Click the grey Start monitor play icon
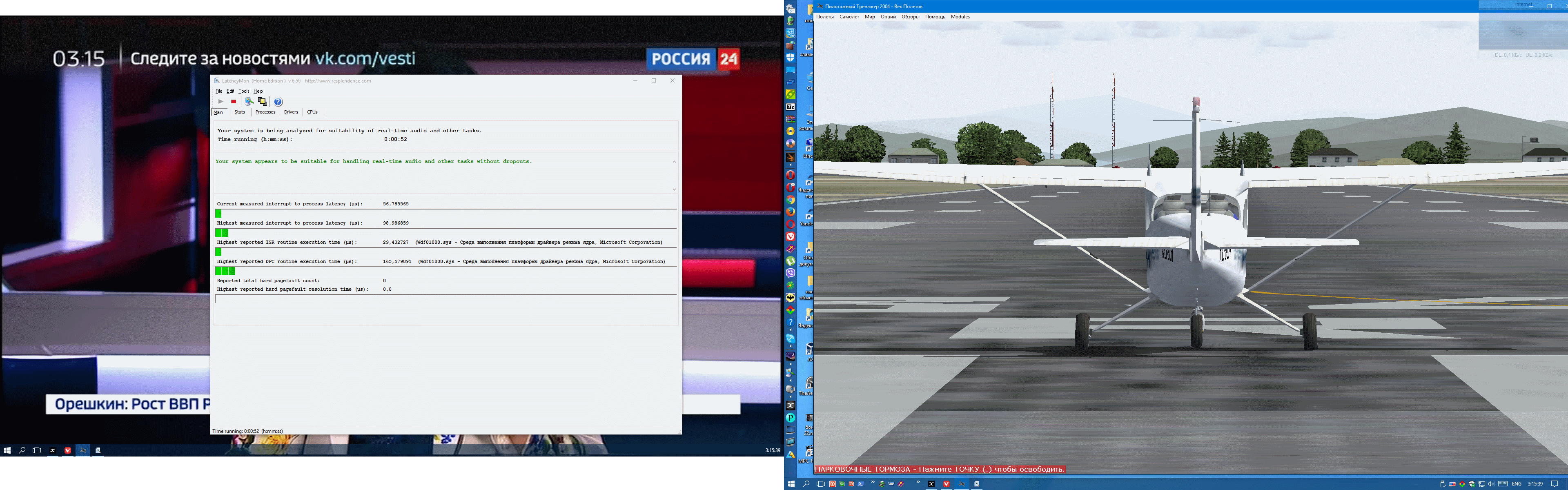This screenshot has height=490, width=1568. (220, 102)
